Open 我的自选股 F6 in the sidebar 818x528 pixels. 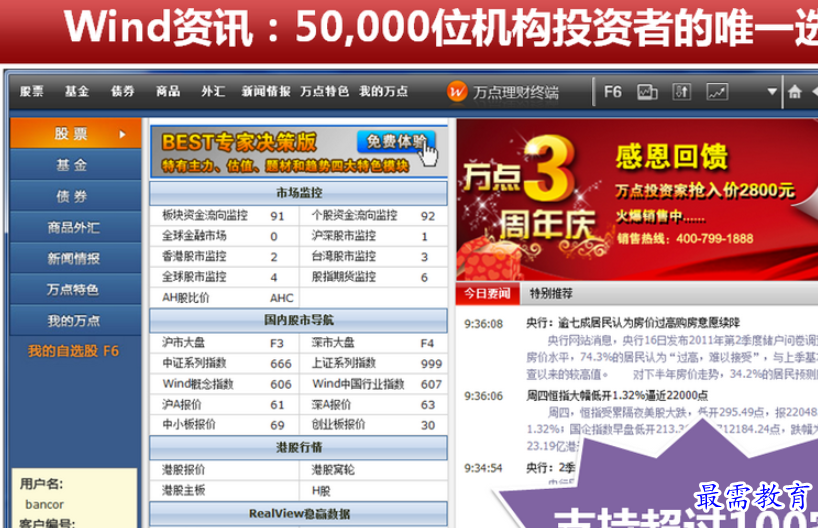coord(73,351)
